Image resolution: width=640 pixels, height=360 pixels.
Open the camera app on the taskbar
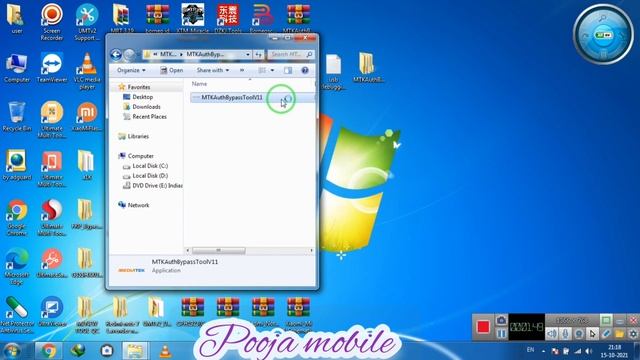[x=107, y=351]
